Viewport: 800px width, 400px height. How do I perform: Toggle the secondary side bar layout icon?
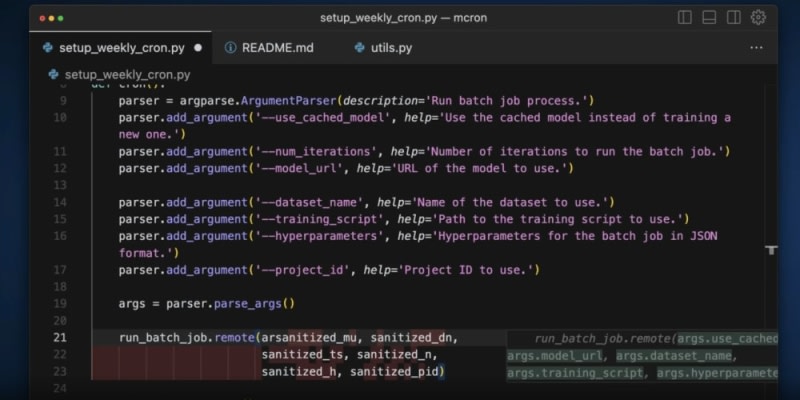click(734, 18)
